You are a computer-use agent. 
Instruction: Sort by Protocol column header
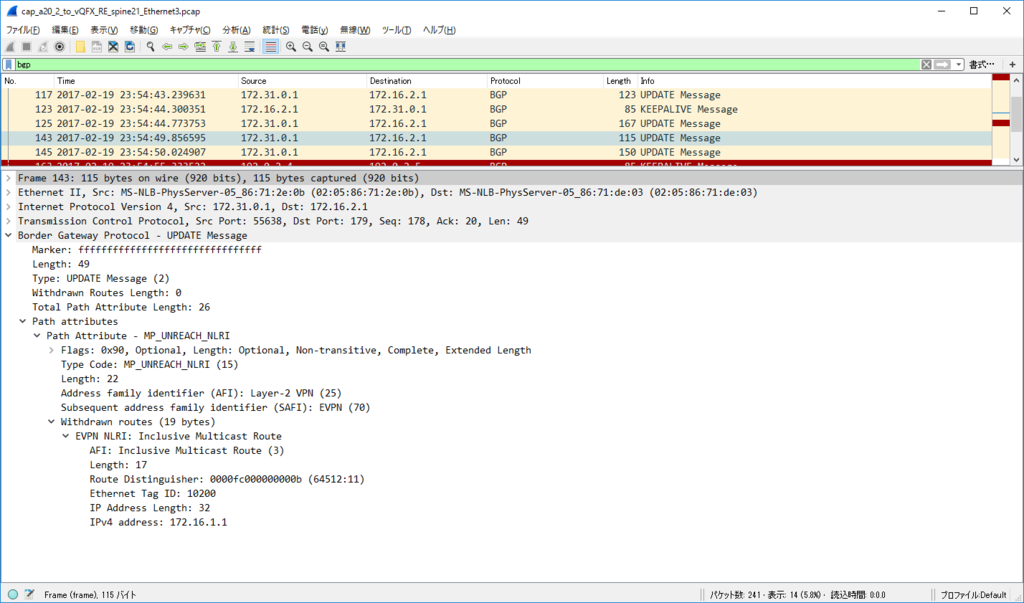(545, 81)
